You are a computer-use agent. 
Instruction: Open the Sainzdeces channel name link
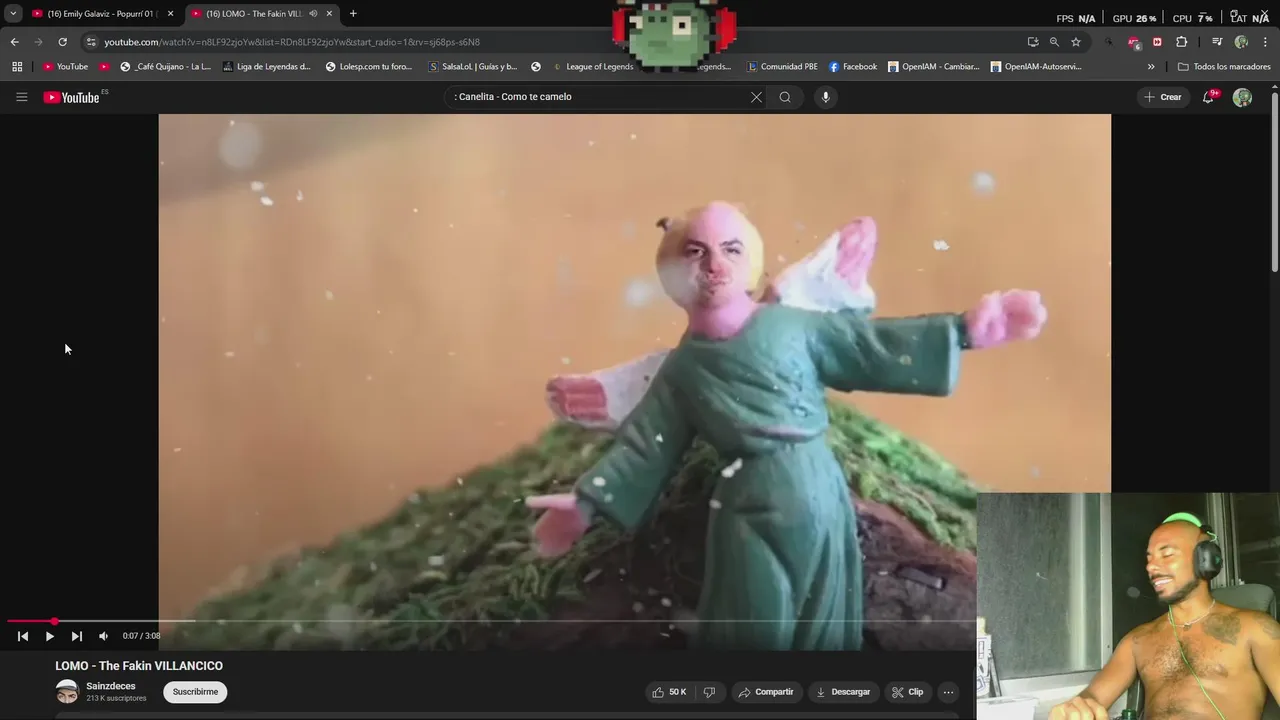coord(110,686)
